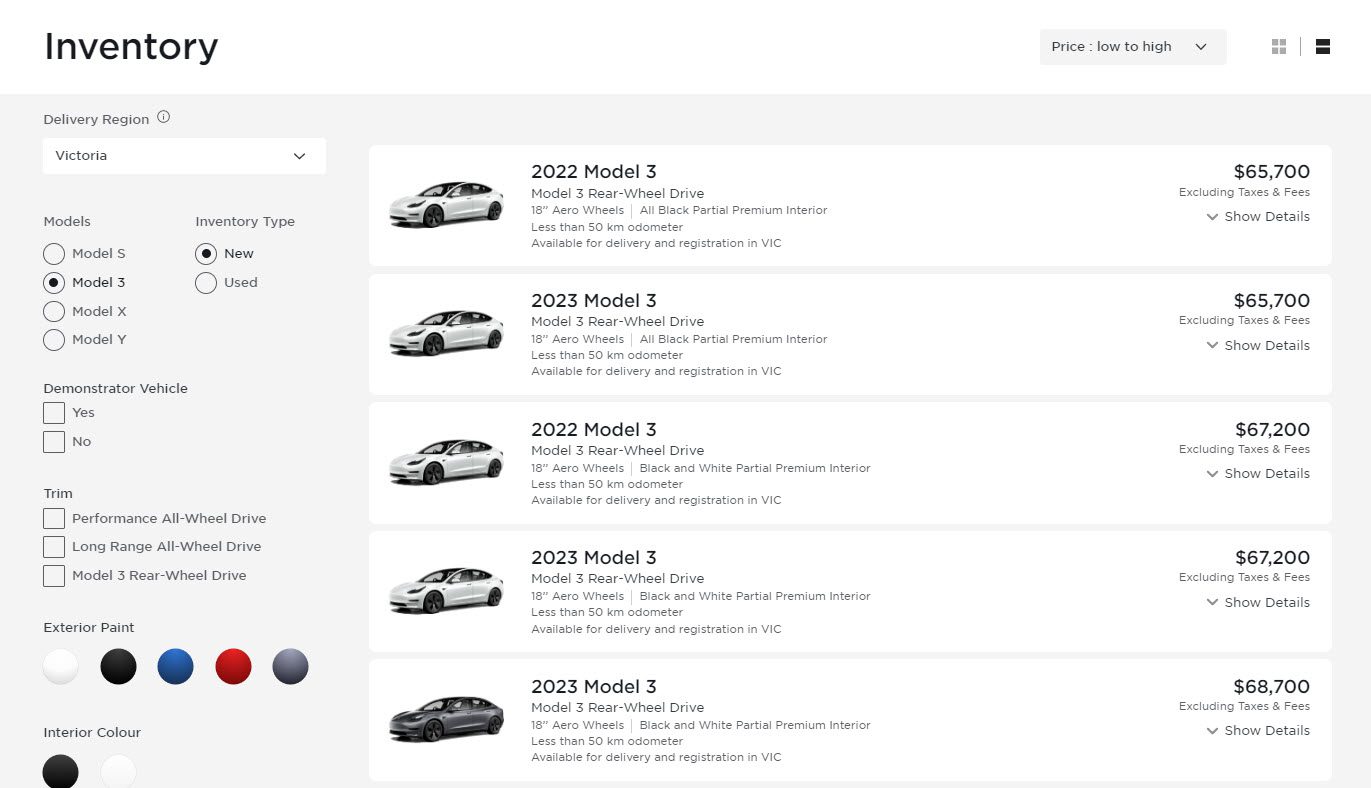Check the Performance All-Wheel Drive trim filter

point(54,518)
